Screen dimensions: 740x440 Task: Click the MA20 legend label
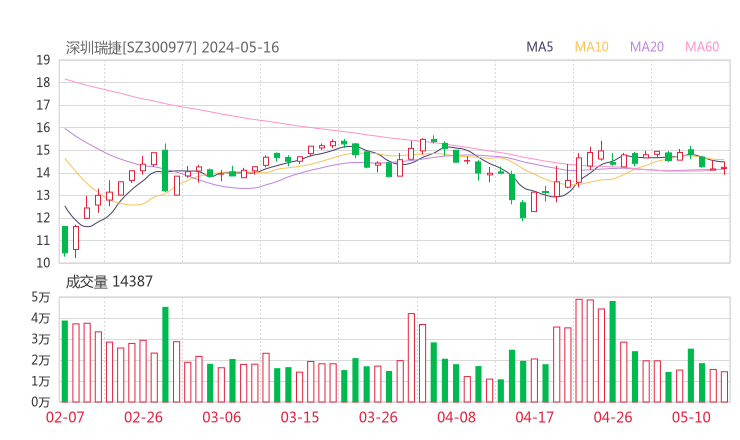coord(647,47)
